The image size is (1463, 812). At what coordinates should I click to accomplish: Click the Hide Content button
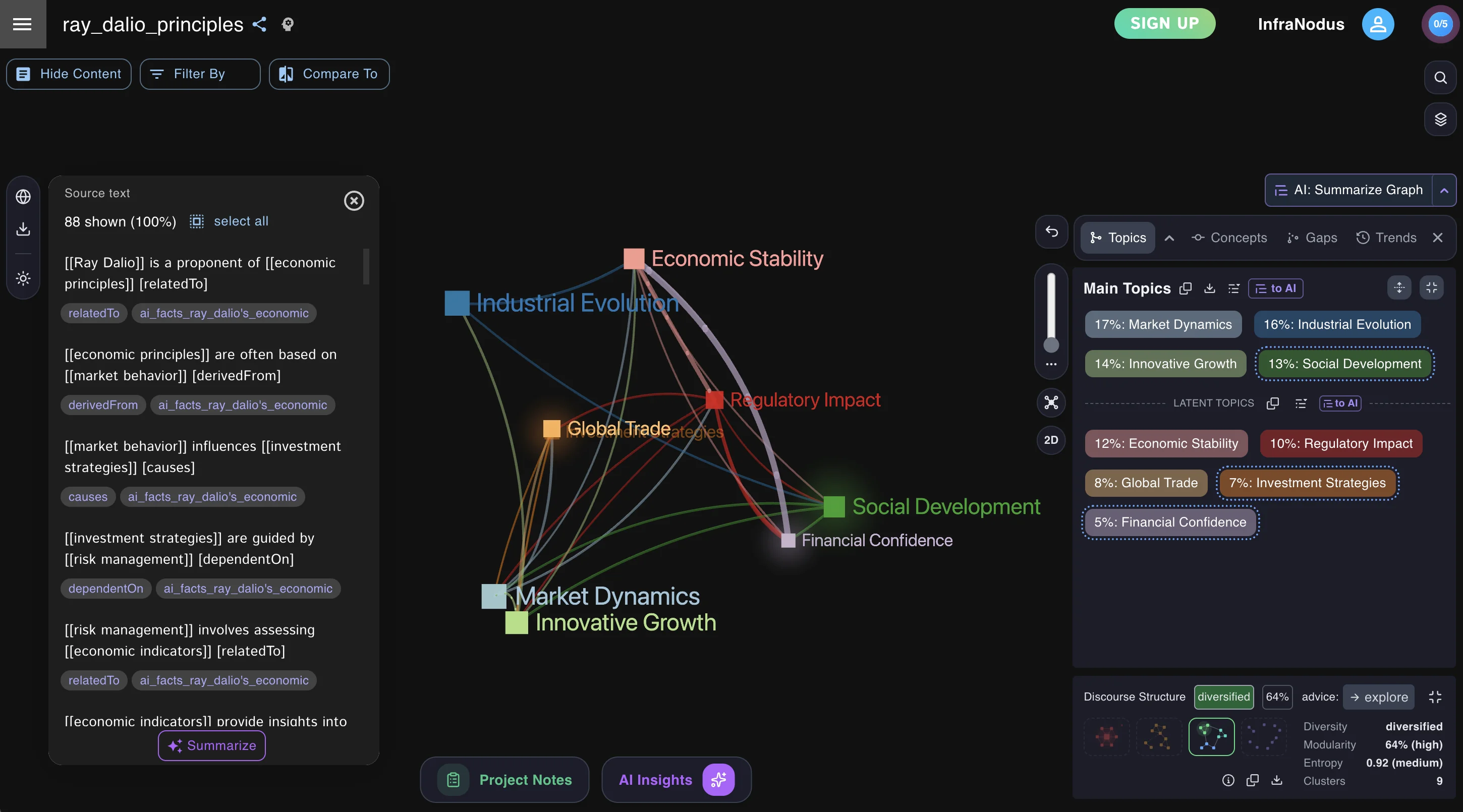69,74
